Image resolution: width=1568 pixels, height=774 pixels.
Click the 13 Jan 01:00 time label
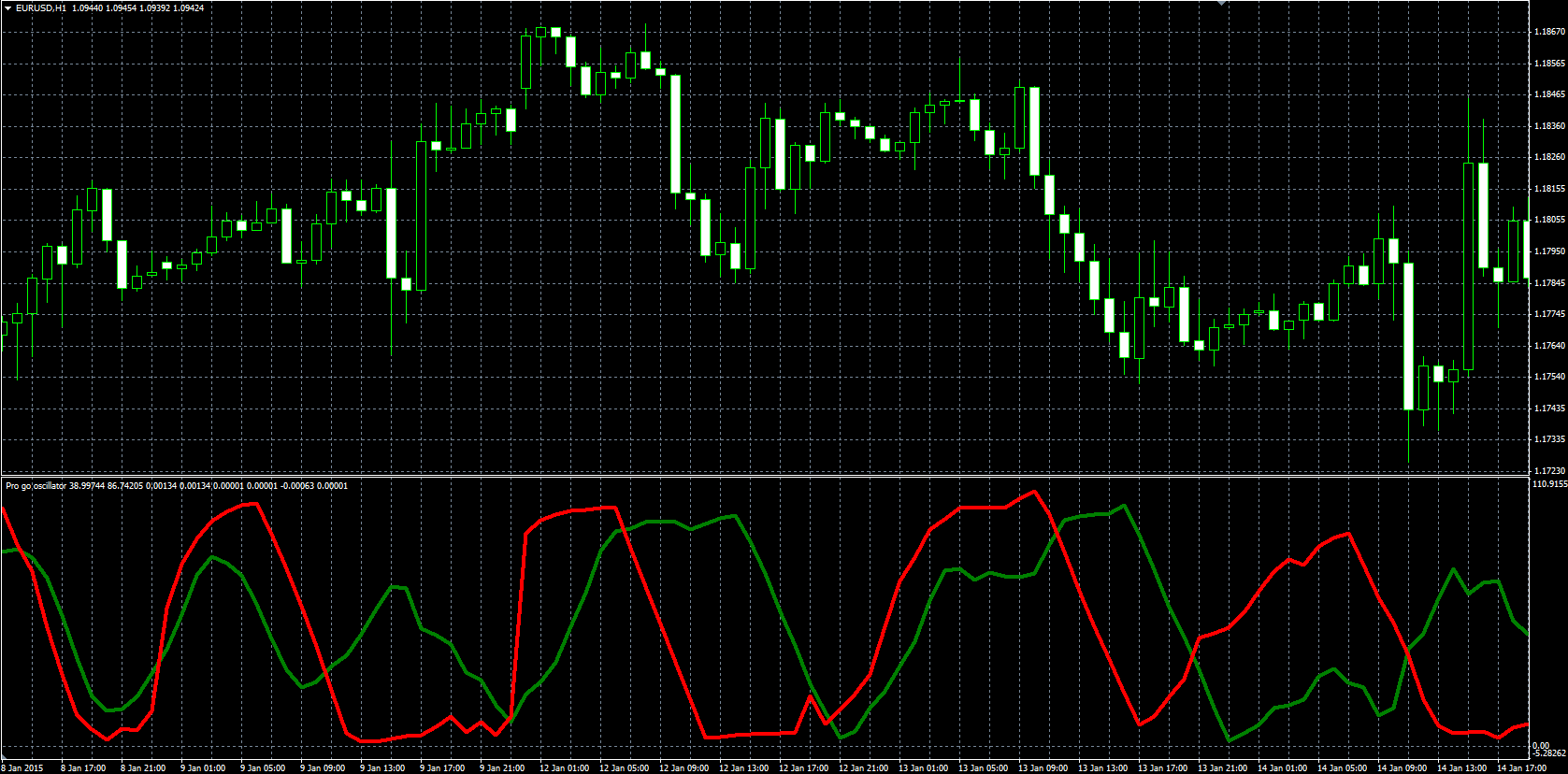(x=924, y=768)
